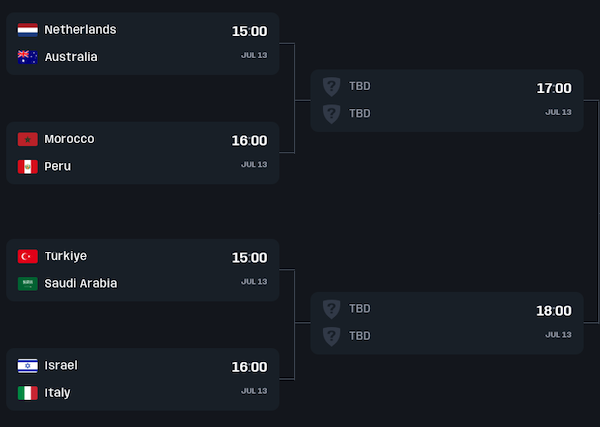Click the 16:00 time on Israel match
The height and width of the screenshot is (427, 600).
[249, 367]
